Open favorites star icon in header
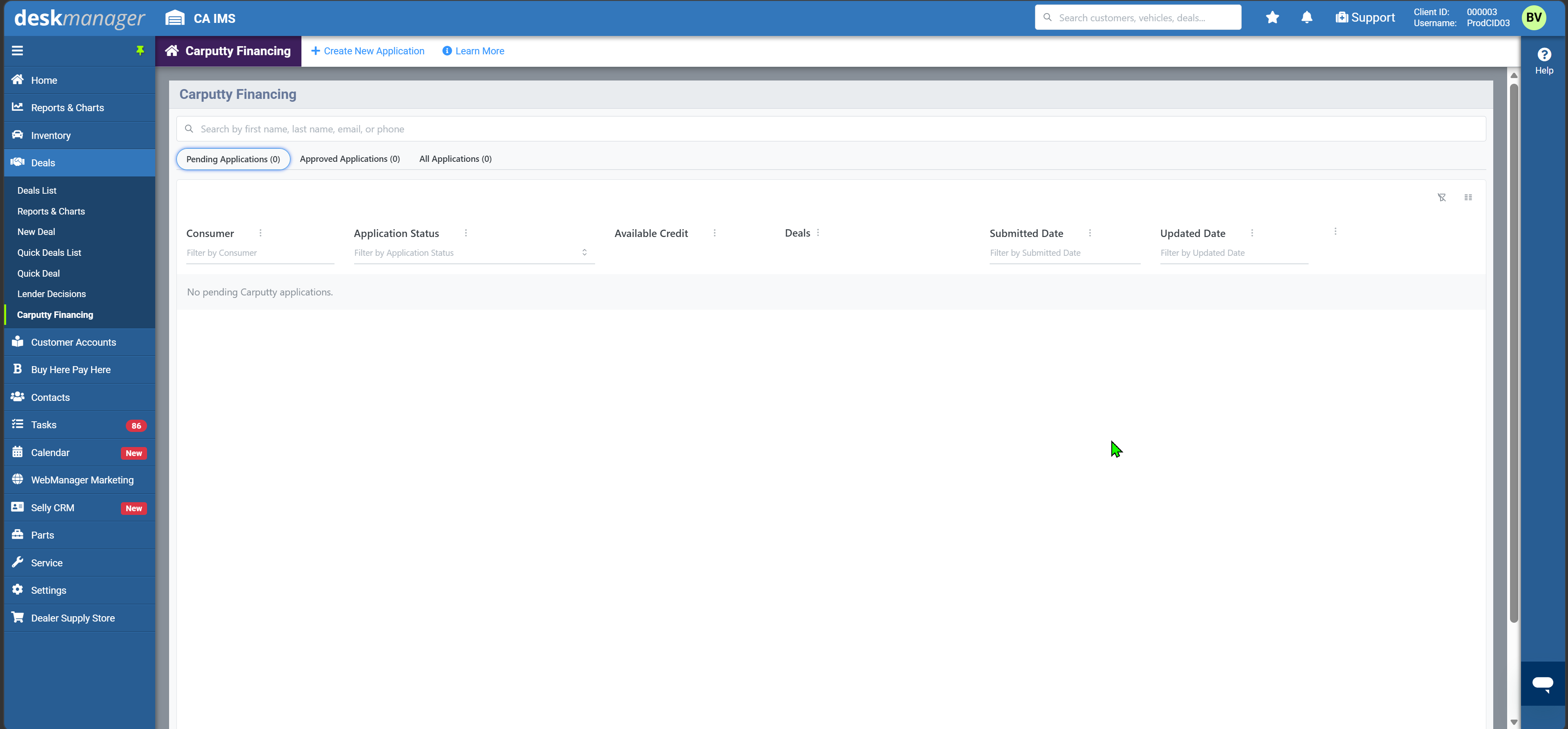 [x=1272, y=18]
